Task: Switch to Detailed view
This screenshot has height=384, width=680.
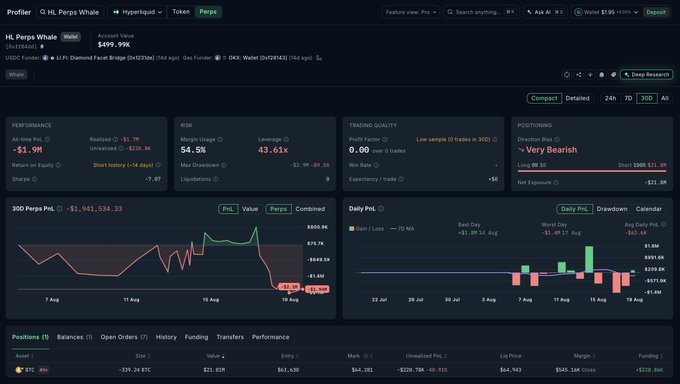Action: 577,98
